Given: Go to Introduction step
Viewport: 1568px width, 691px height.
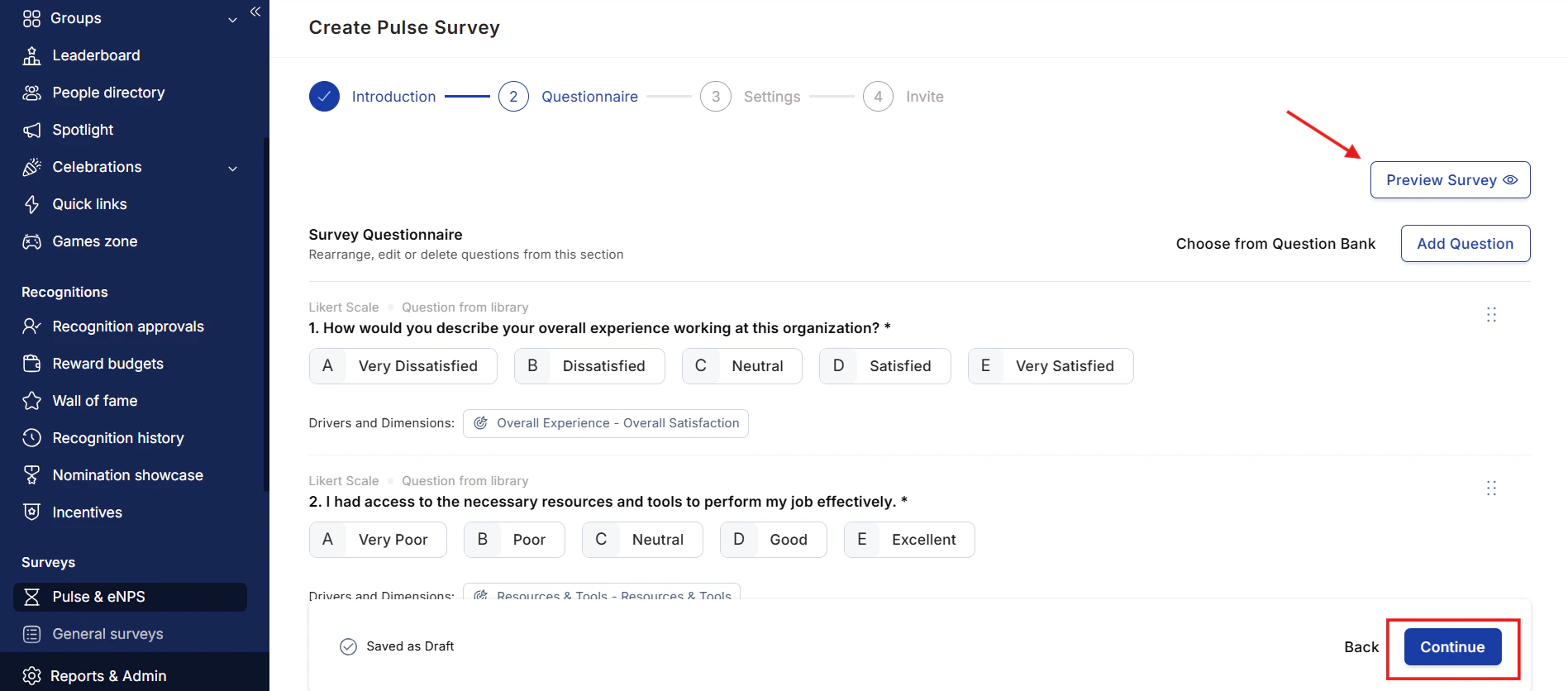Looking at the screenshot, I should pyautogui.click(x=393, y=97).
